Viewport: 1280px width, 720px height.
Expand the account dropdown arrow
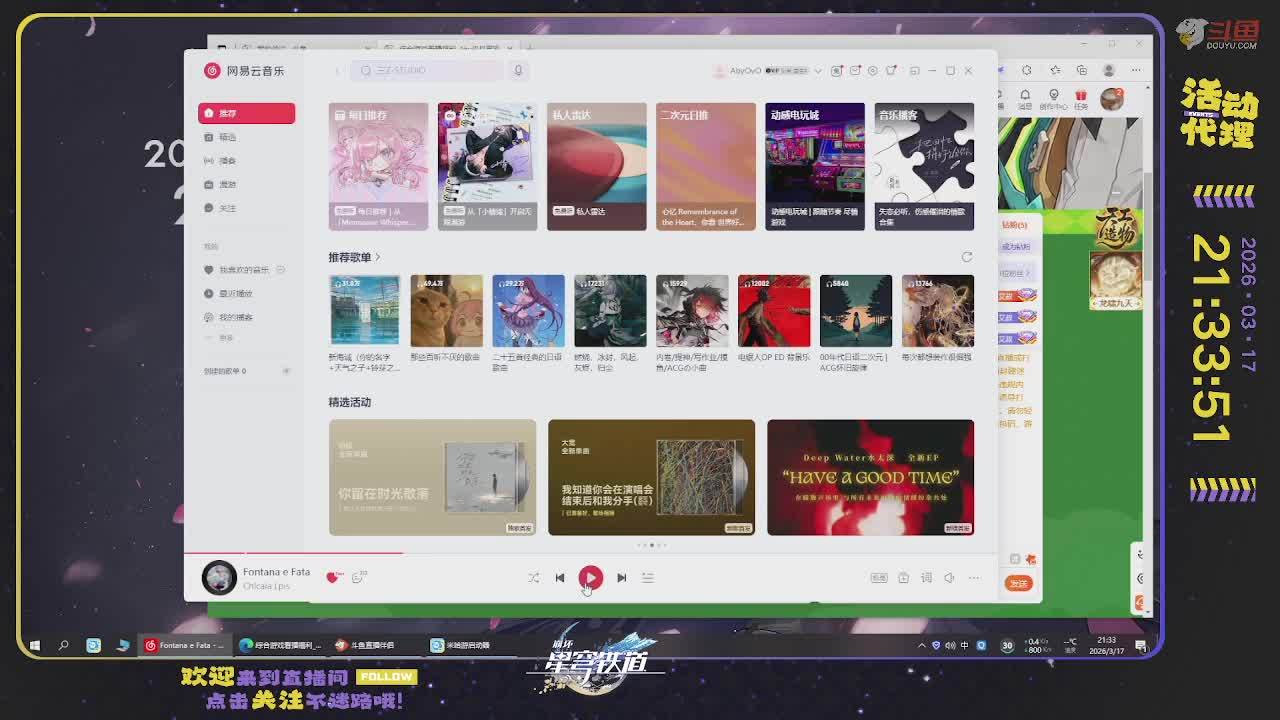818,71
